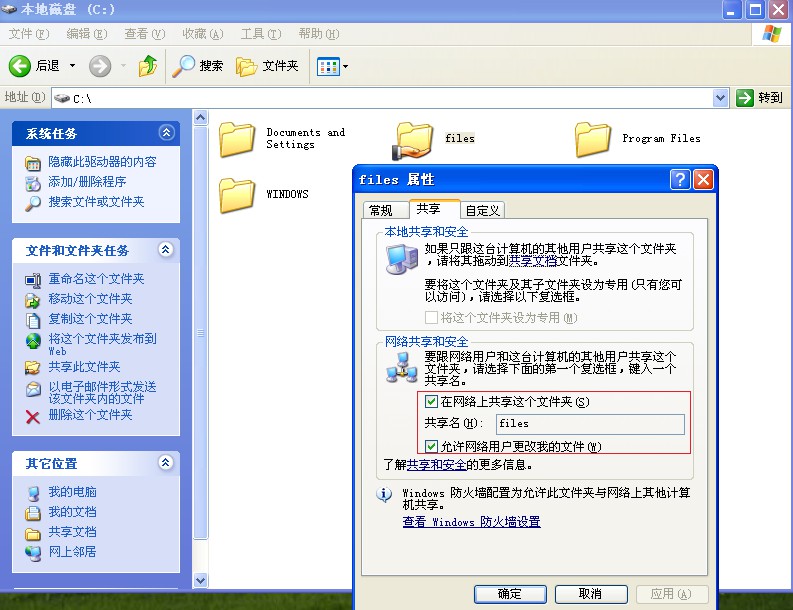Open the View (查看) menu

click(x=145, y=34)
